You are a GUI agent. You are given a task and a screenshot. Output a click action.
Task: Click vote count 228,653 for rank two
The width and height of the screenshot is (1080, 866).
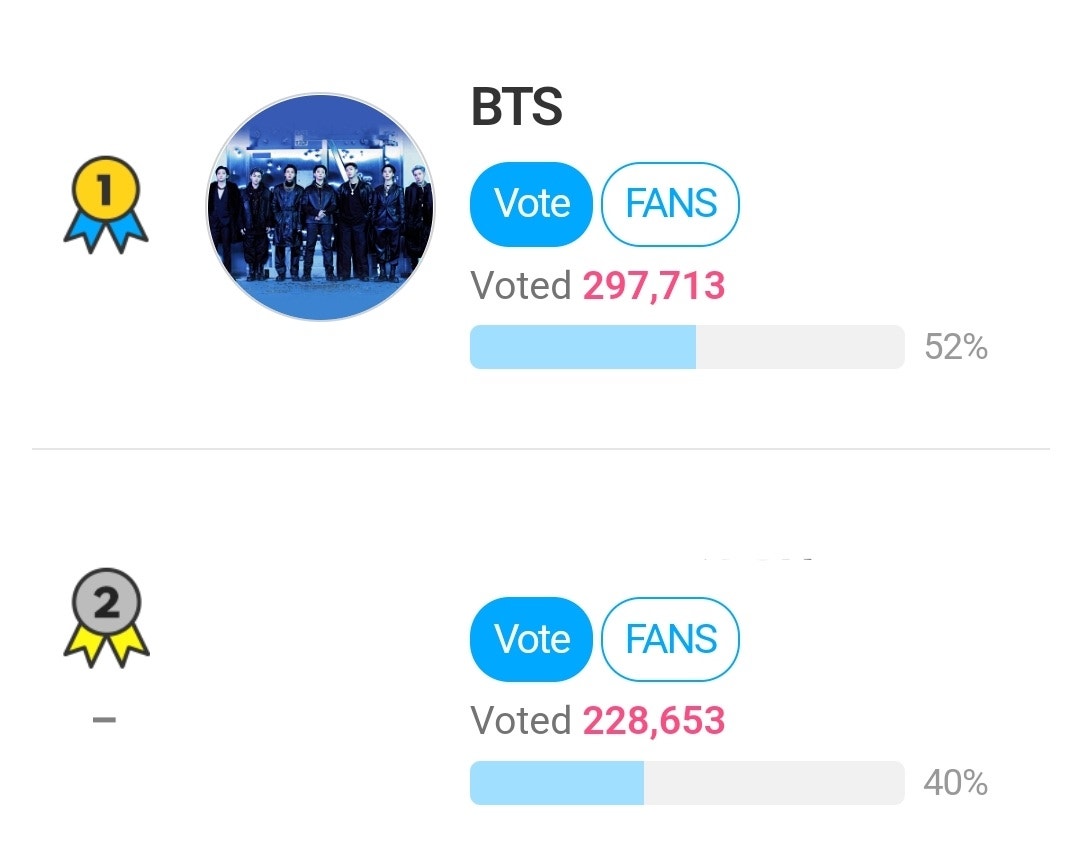click(653, 721)
